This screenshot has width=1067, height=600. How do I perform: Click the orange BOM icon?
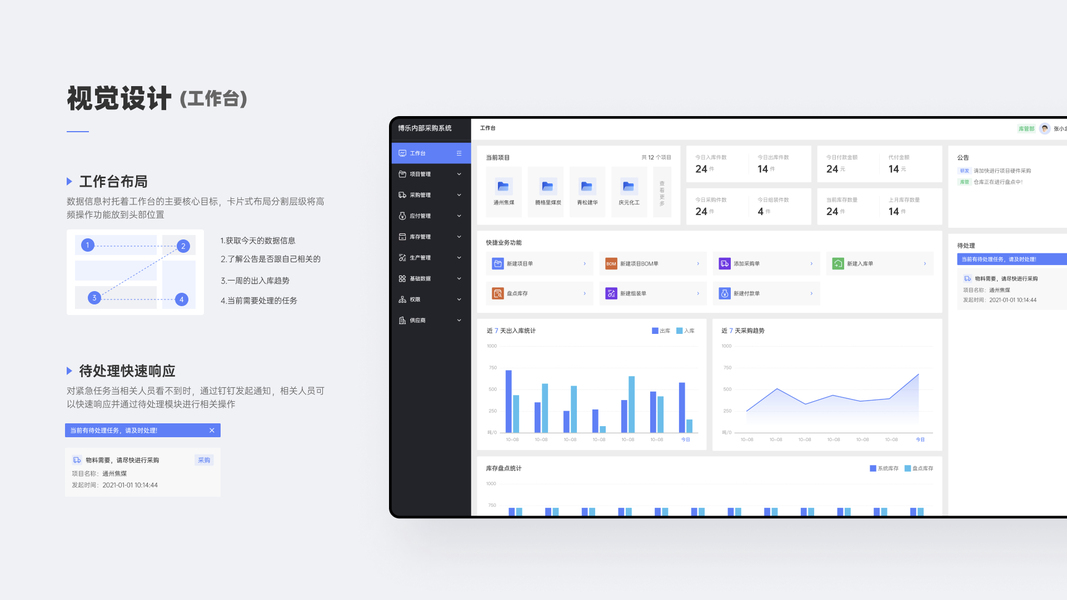(x=611, y=263)
